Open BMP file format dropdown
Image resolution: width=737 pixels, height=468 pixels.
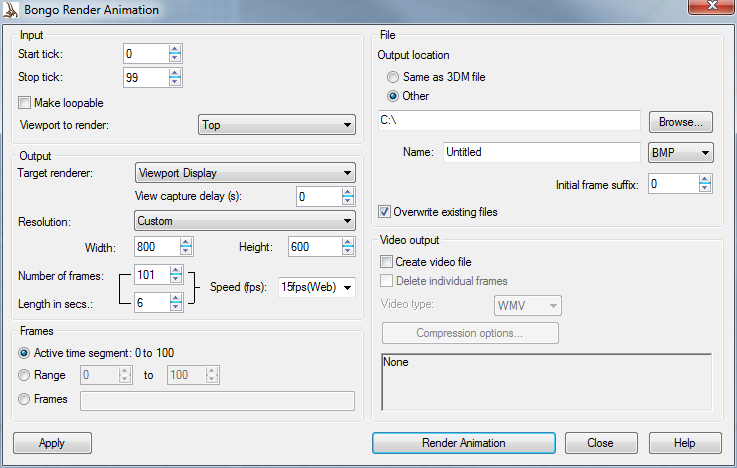coord(681,153)
